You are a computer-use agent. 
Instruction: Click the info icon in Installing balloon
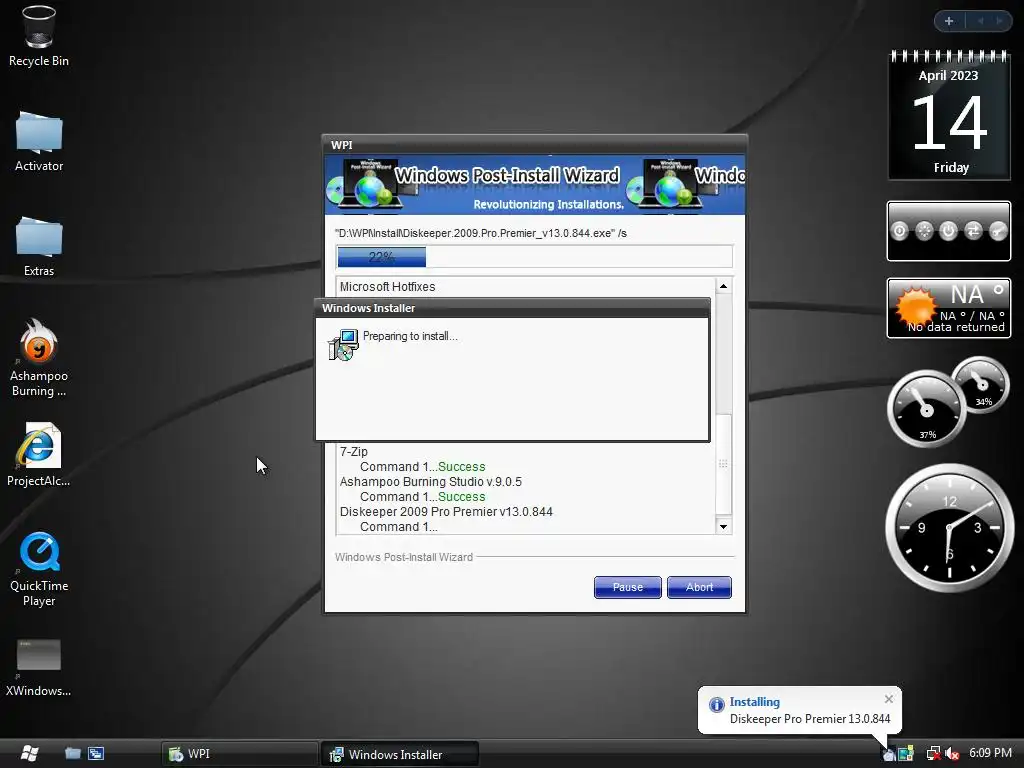click(716, 704)
